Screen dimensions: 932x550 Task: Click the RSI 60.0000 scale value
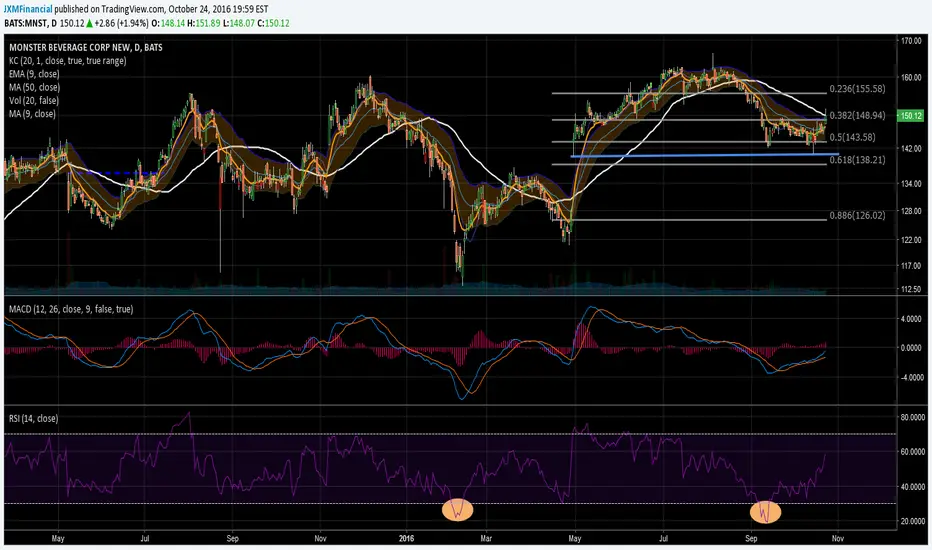[x=912, y=452]
